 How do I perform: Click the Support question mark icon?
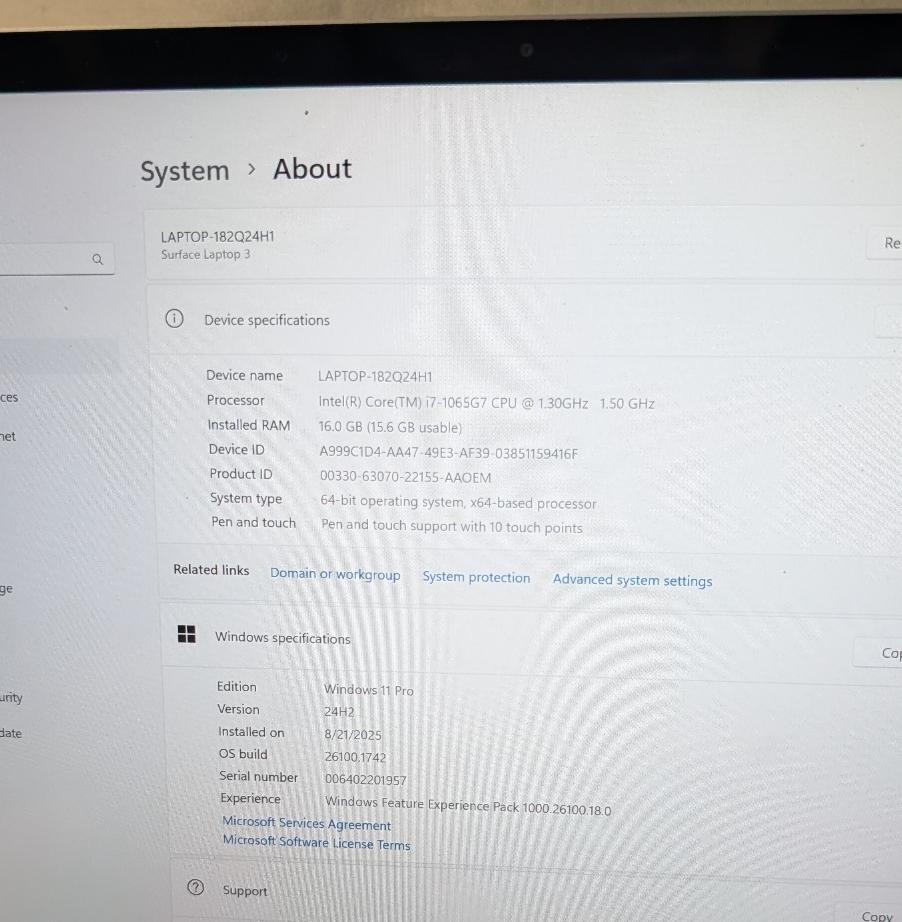coord(195,887)
